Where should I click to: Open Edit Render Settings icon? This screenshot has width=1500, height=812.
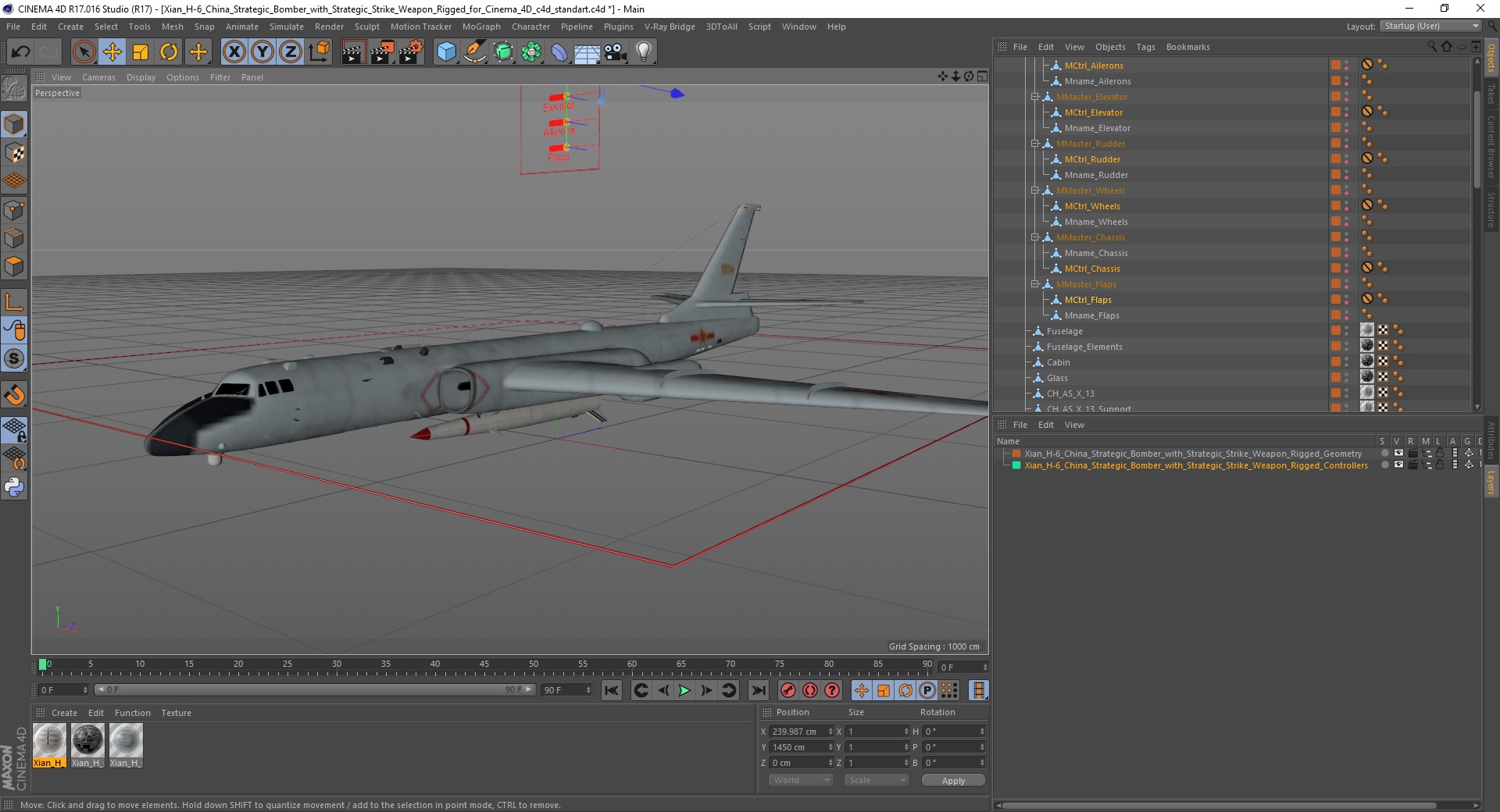pos(411,52)
